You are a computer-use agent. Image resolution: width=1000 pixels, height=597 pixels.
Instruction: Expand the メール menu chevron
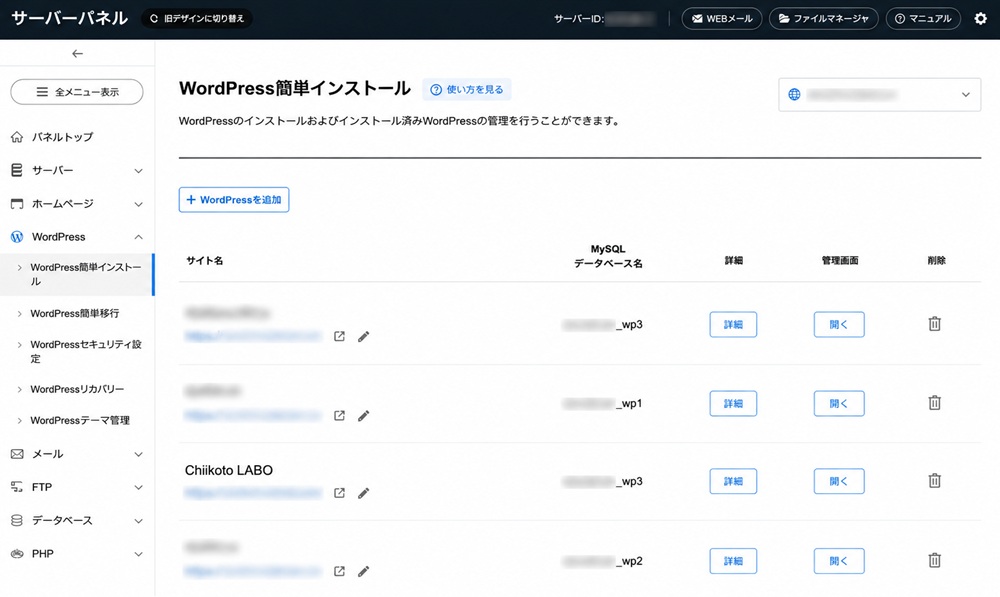[x=138, y=454]
